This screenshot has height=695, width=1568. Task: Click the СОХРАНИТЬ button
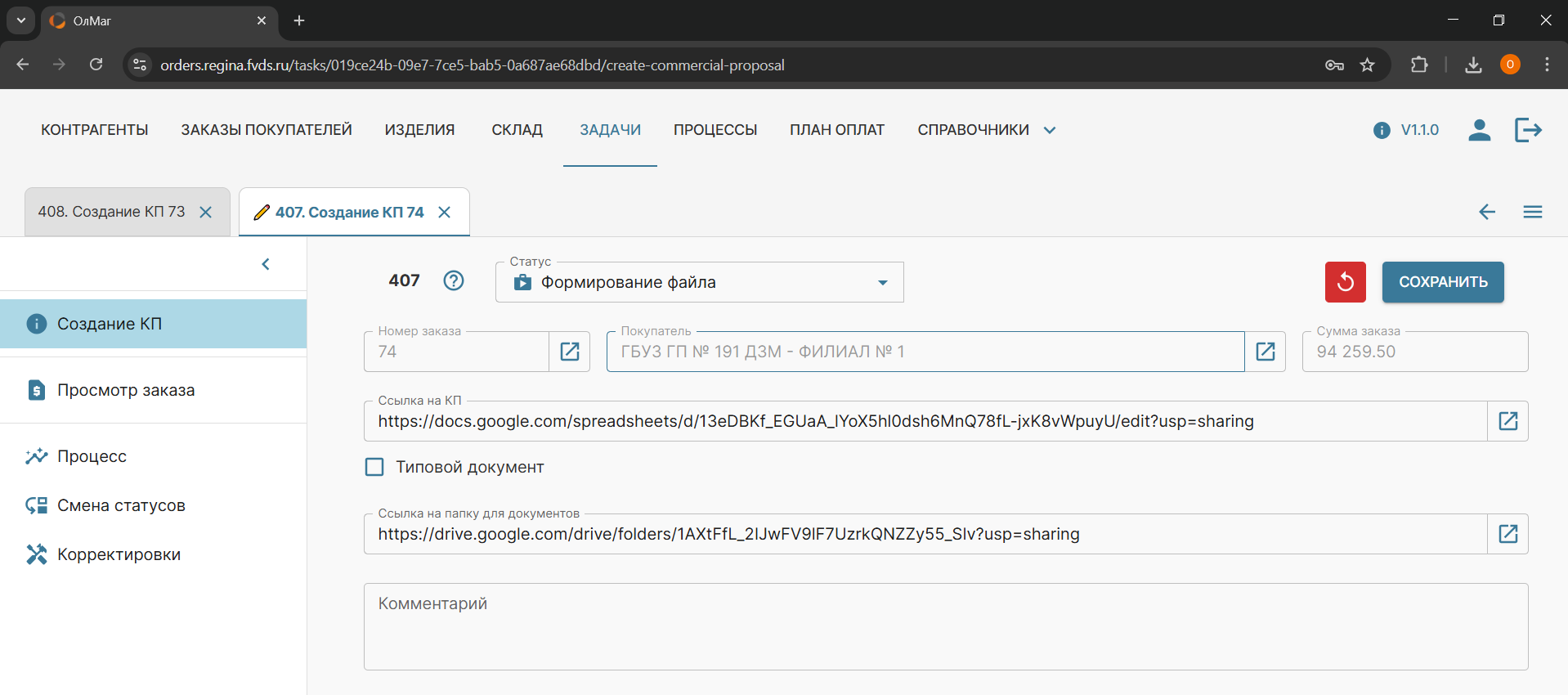1442,282
